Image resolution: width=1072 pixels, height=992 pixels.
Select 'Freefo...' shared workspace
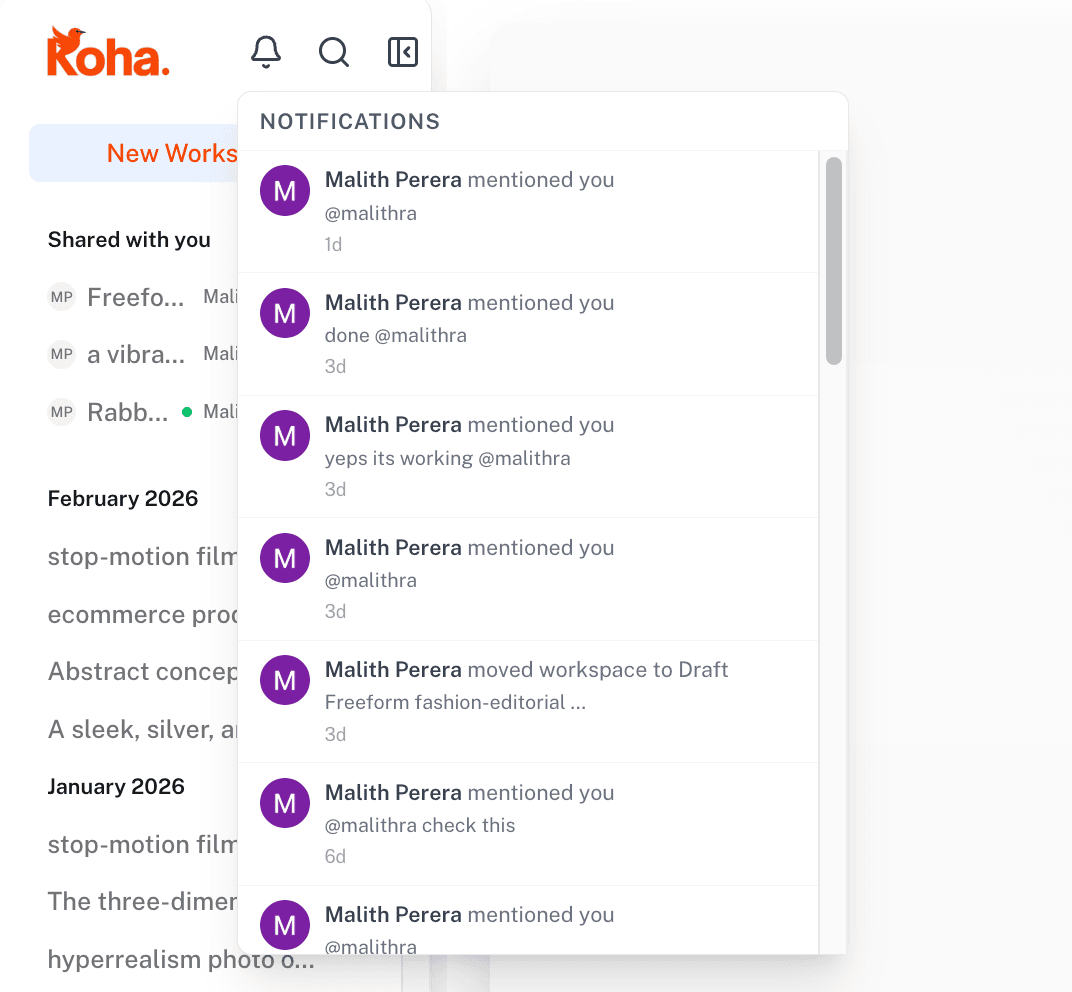point(136,297)
